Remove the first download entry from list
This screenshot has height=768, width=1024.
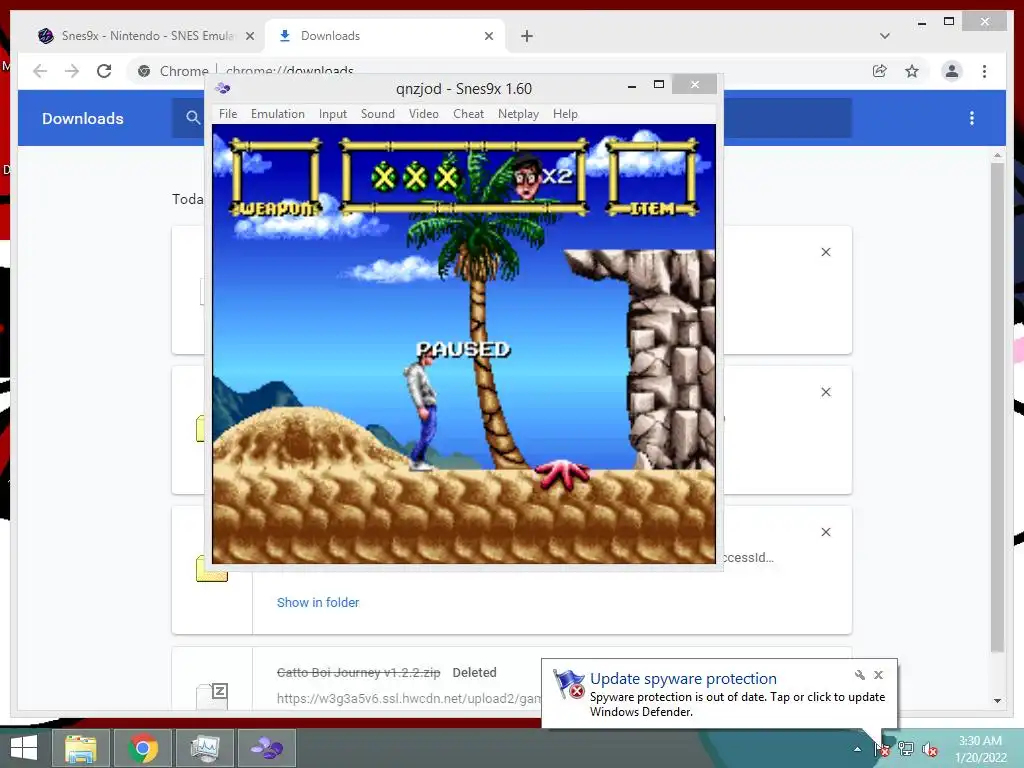click(825, 252)
